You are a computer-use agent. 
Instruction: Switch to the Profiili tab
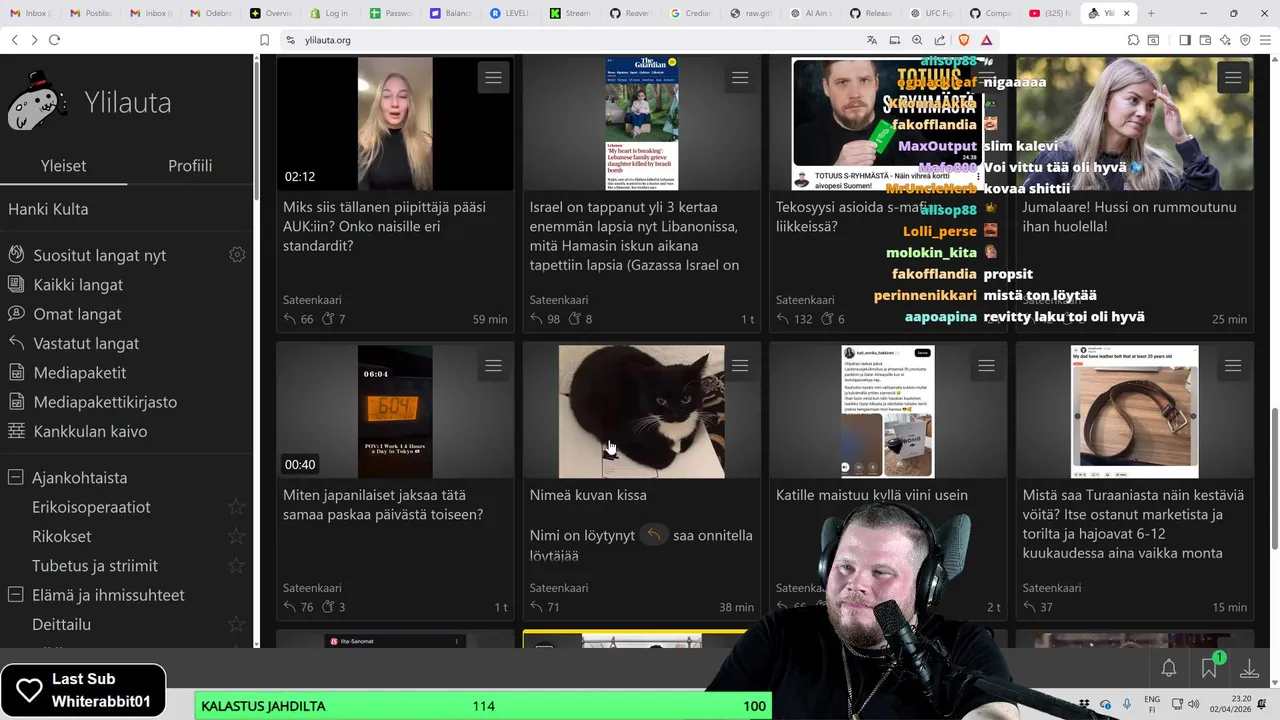coord(190,166)
